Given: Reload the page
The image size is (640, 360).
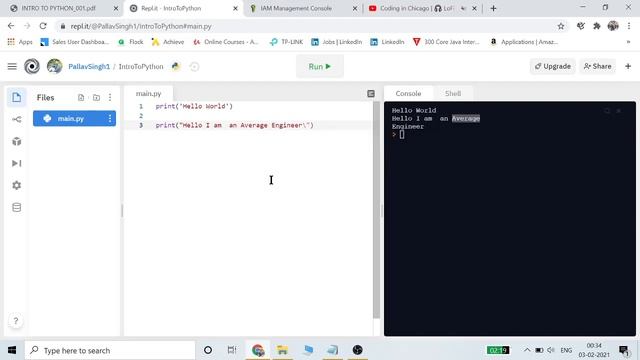Looking at the screenshot, I should point(43,26).
